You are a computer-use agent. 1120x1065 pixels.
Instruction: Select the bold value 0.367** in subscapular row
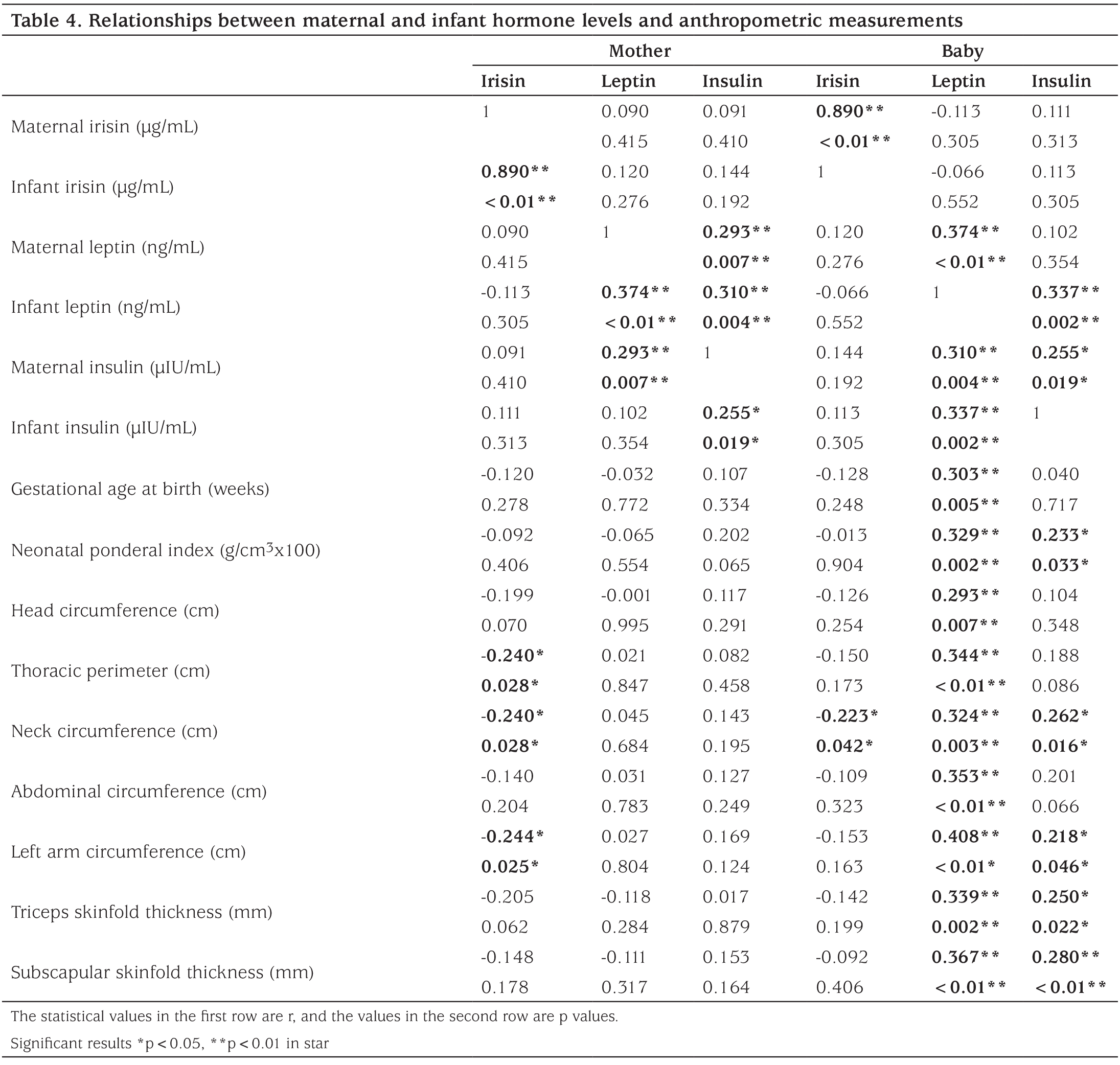point(965,957)
